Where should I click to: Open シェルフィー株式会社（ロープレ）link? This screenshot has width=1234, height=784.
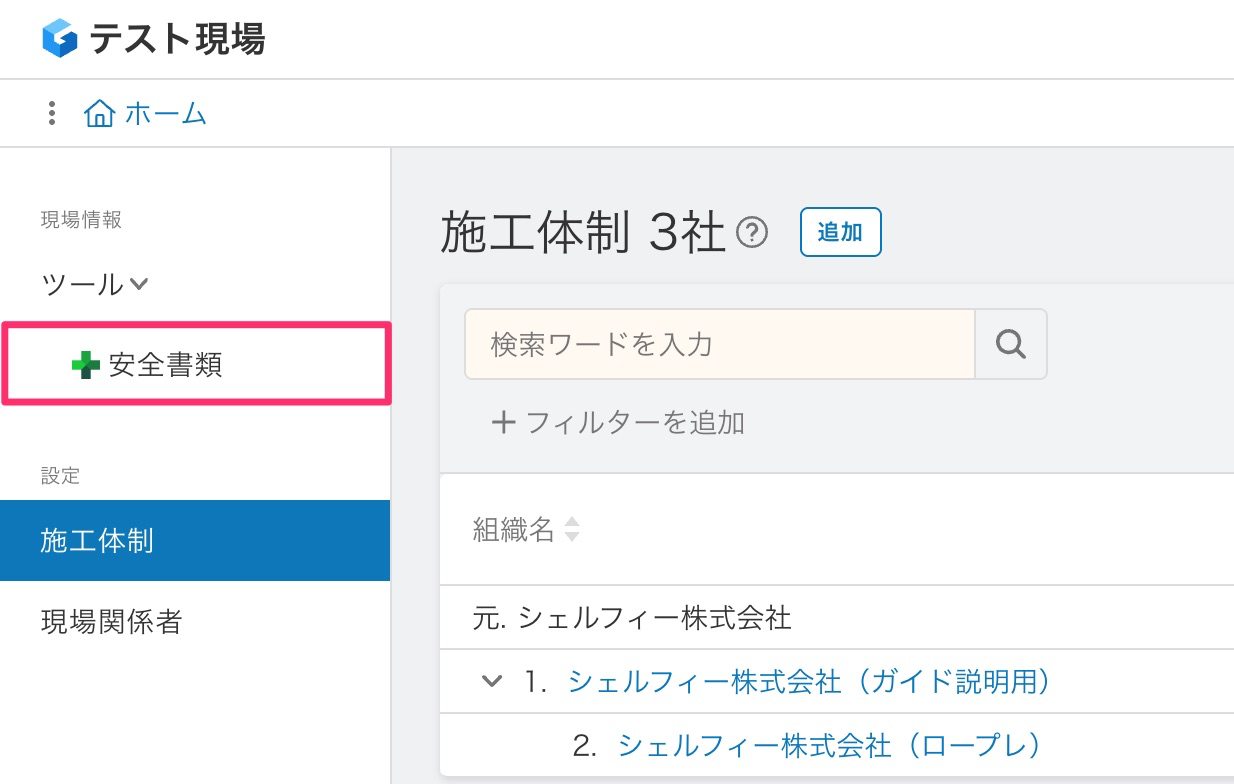830,745
